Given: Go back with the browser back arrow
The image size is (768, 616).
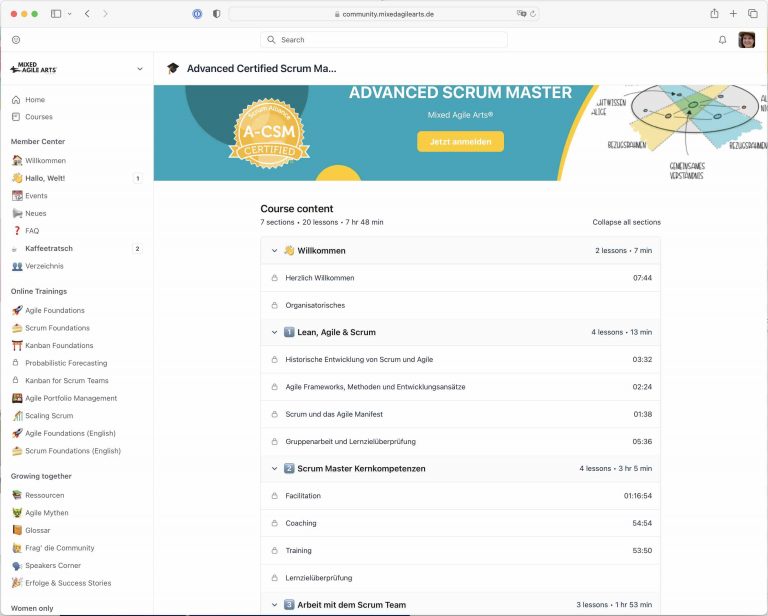Looking at the screenshot, I should (x=87, y=14).
